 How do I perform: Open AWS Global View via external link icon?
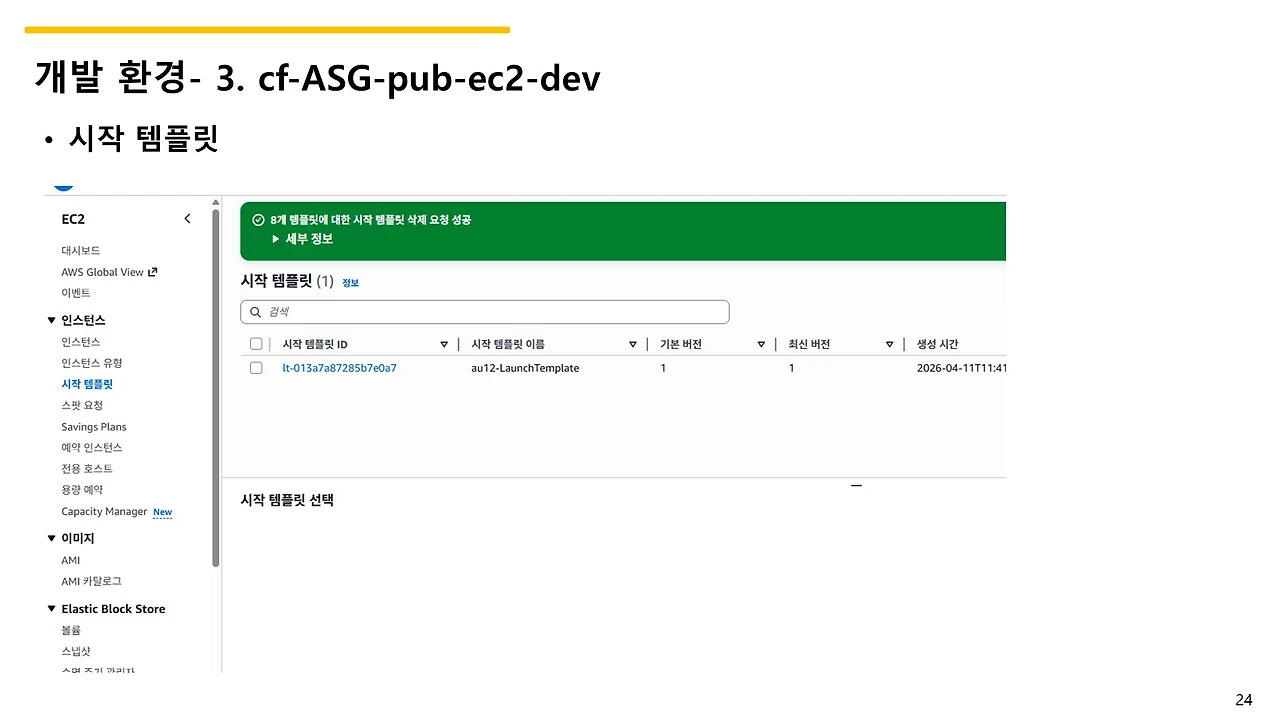pos(152,271)
